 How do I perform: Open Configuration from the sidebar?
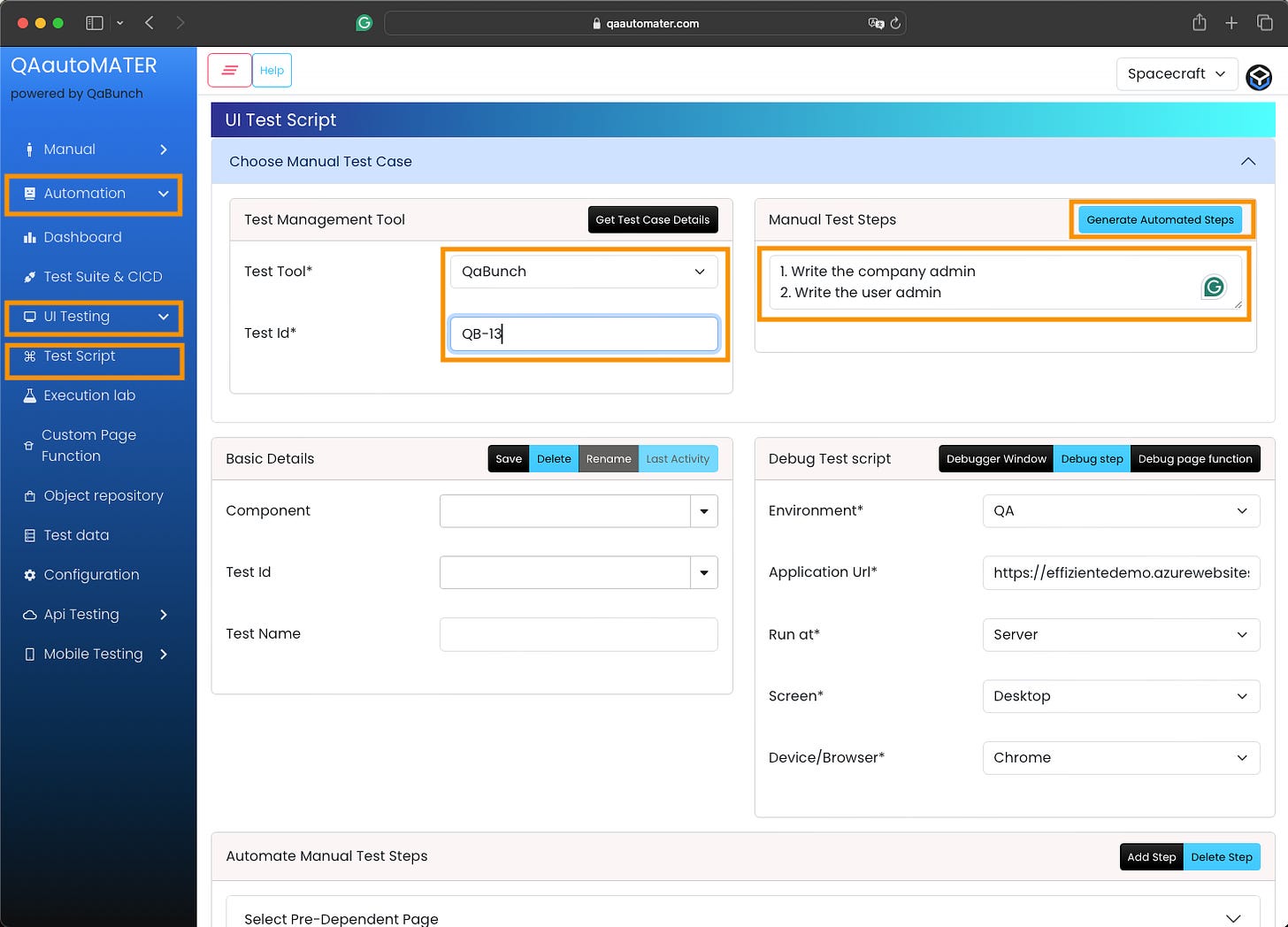point(90,574)
